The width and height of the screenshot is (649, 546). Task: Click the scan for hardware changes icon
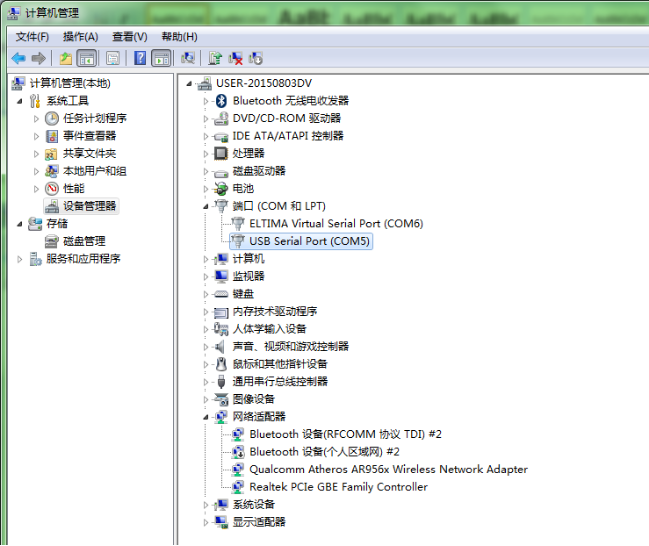[187, 59]
